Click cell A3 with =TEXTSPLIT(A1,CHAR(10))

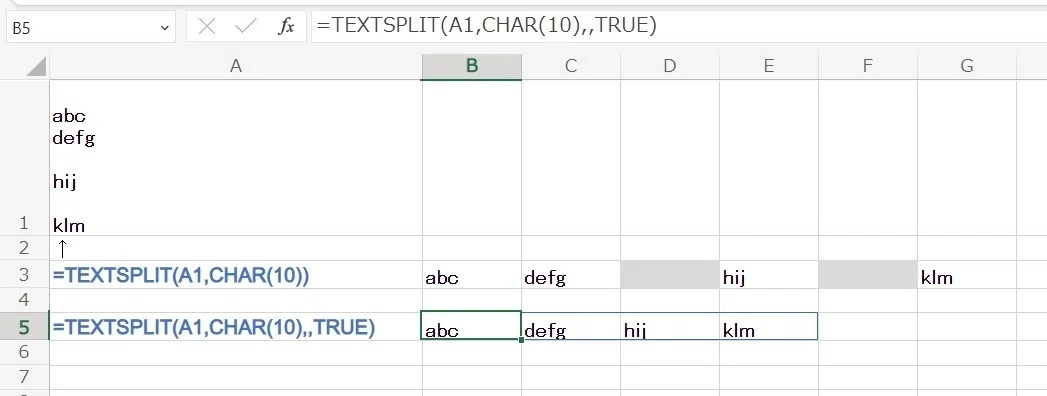point(235,274)
